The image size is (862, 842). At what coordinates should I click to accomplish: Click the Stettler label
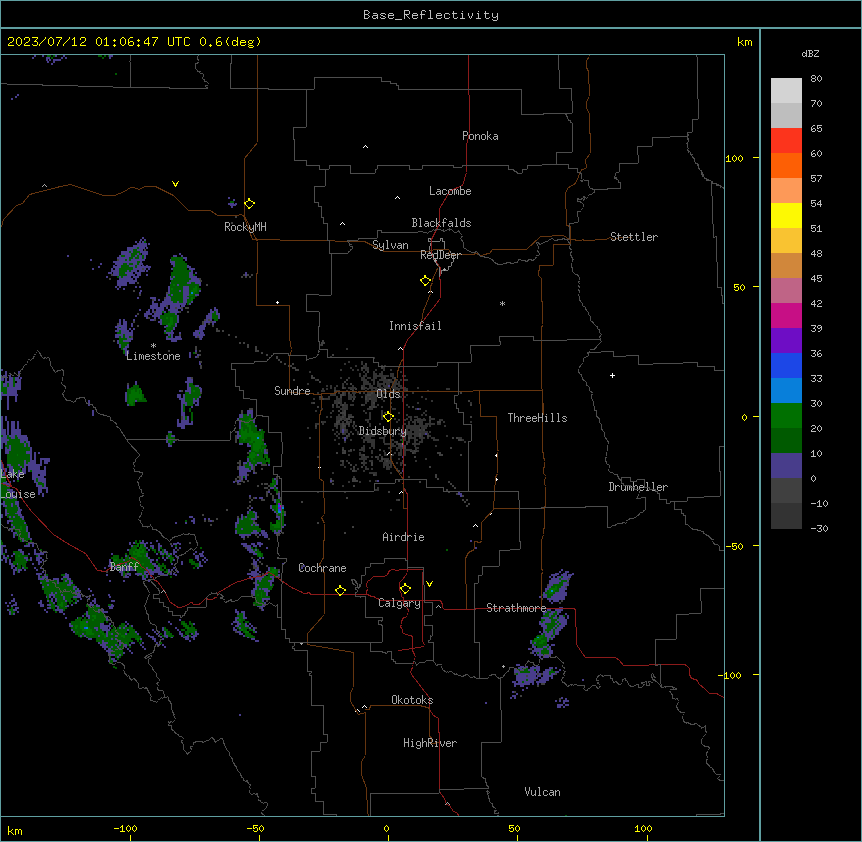coord(634,237)
